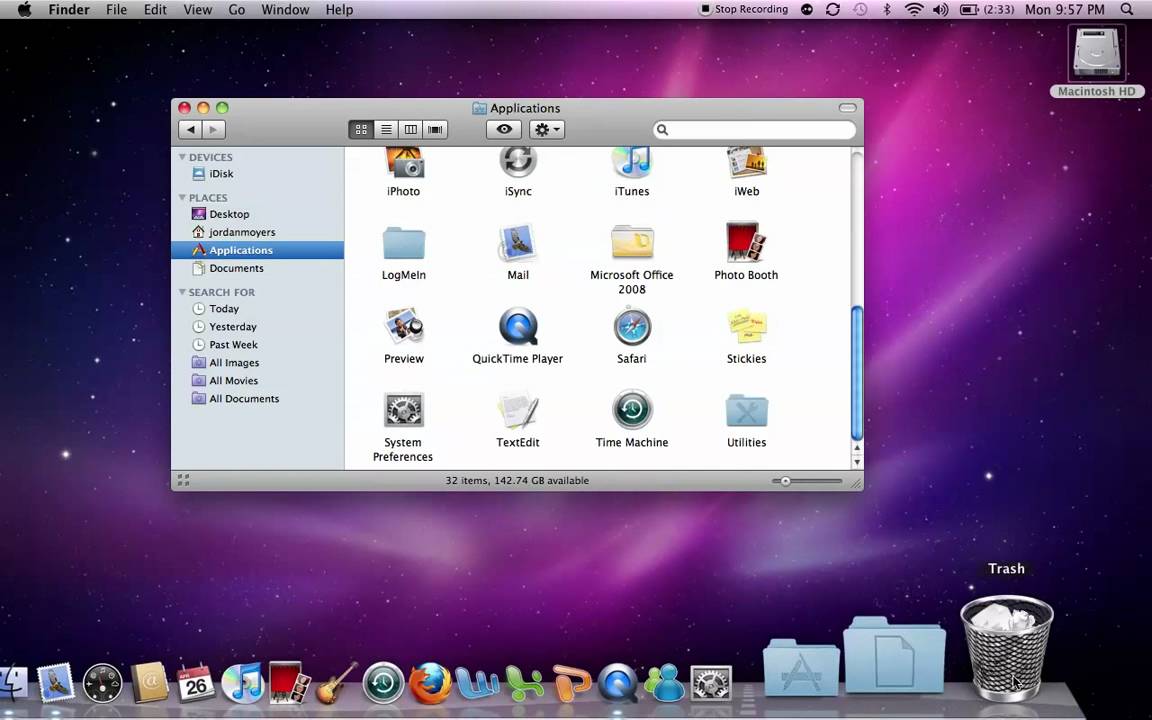Screen dimensions: 1152x720
Task: Open Spotlight magnifier in menu bar
Action: [x=1127, y=10]
